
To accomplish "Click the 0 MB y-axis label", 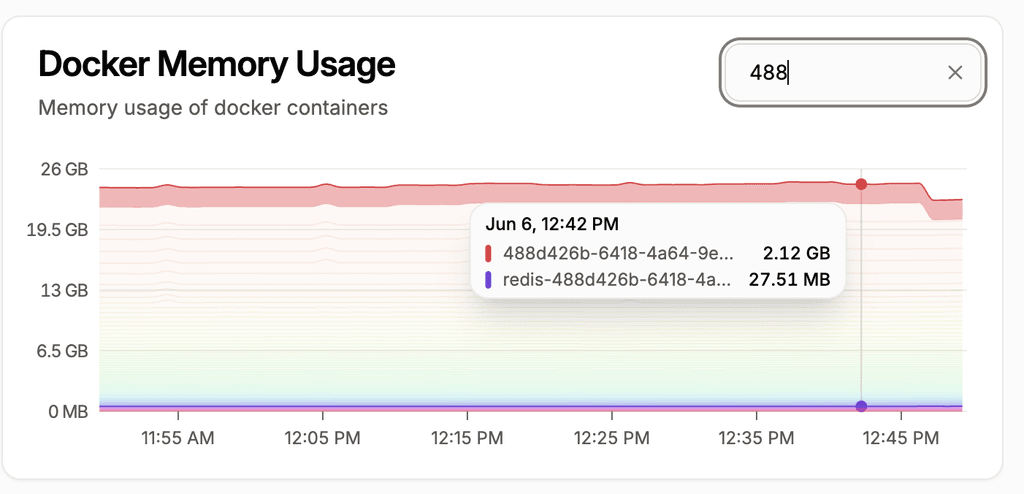I will (65, 411).
